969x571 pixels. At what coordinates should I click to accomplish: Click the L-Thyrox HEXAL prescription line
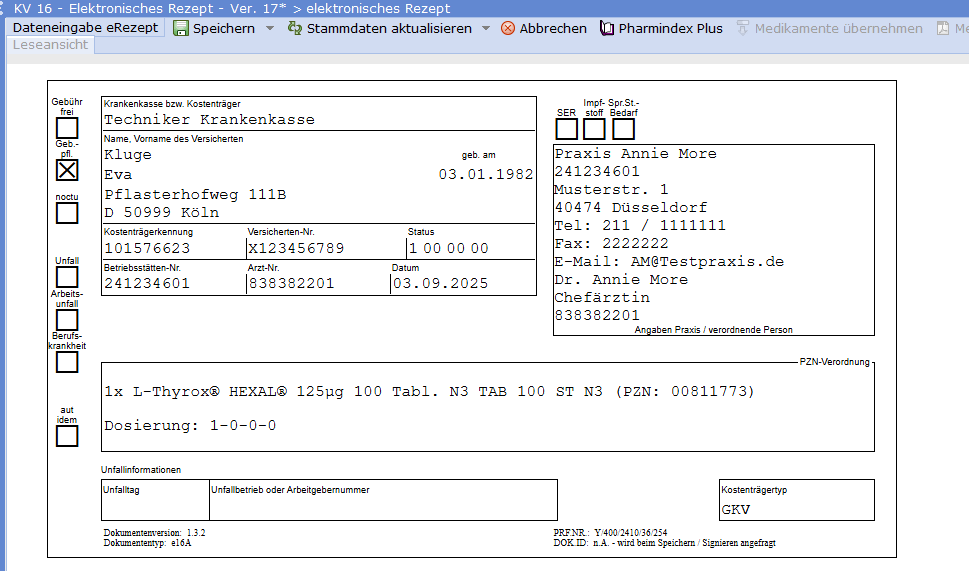tap(429, 391)
